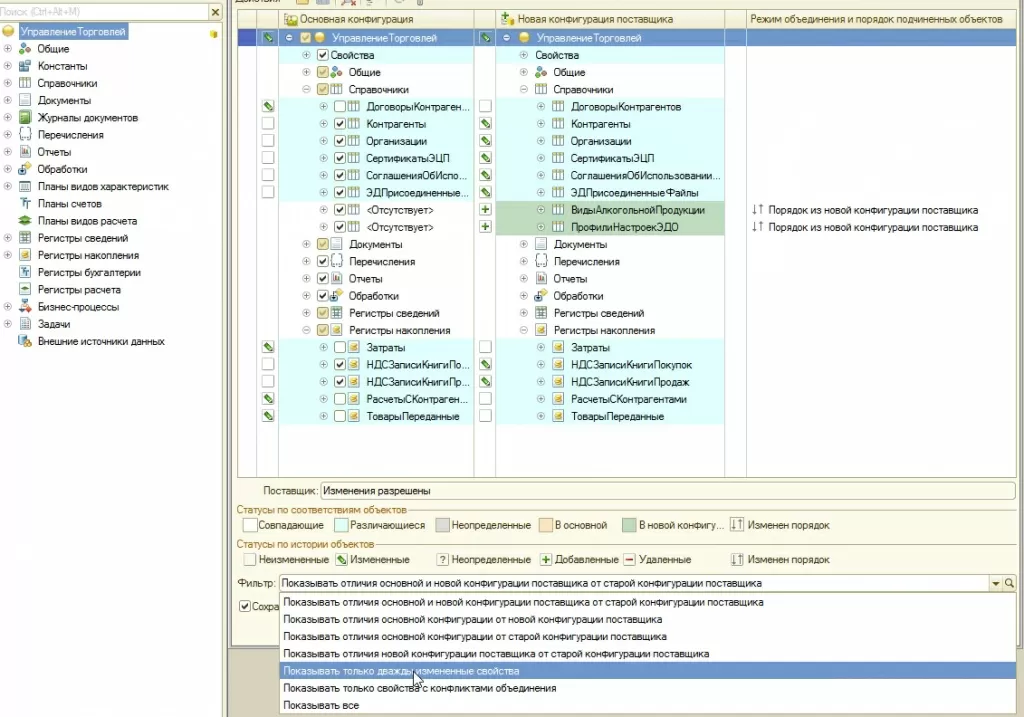
Task: Click the Журналы документов icon in sidebar
Action: [25, 118]
